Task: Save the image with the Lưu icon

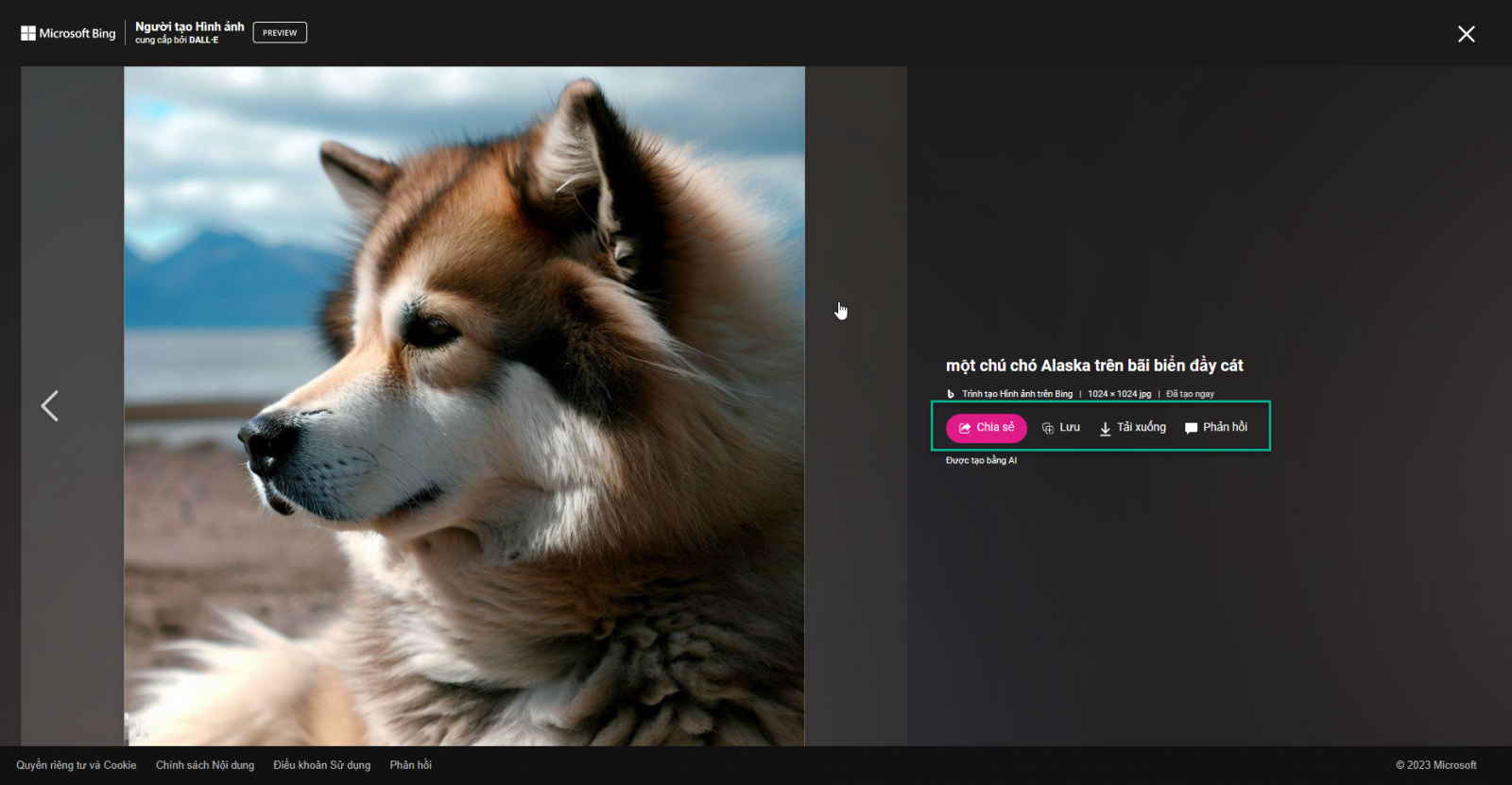Action: point(1060,428)
